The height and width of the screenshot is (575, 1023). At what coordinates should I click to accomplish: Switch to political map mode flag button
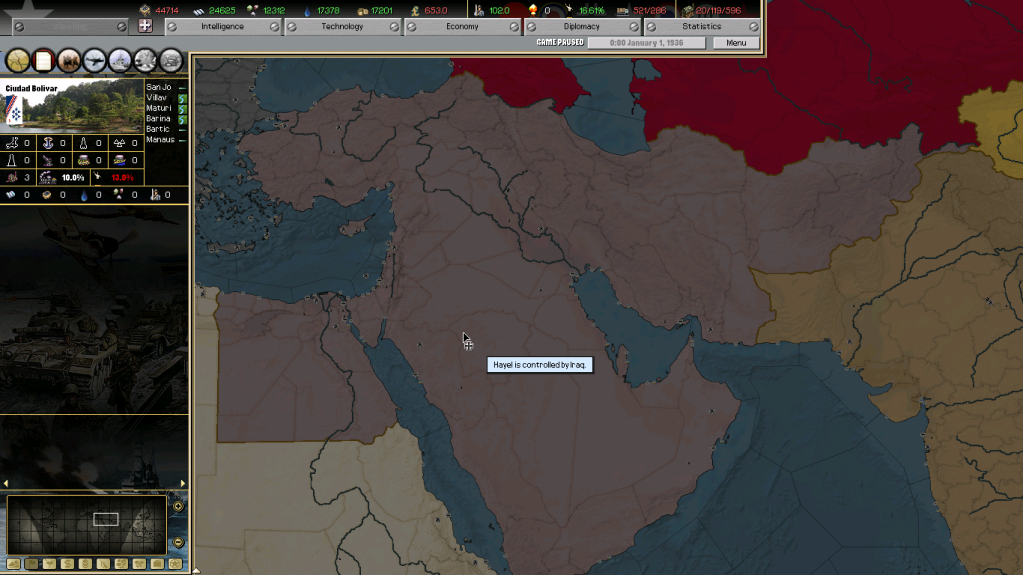point(31,564)
